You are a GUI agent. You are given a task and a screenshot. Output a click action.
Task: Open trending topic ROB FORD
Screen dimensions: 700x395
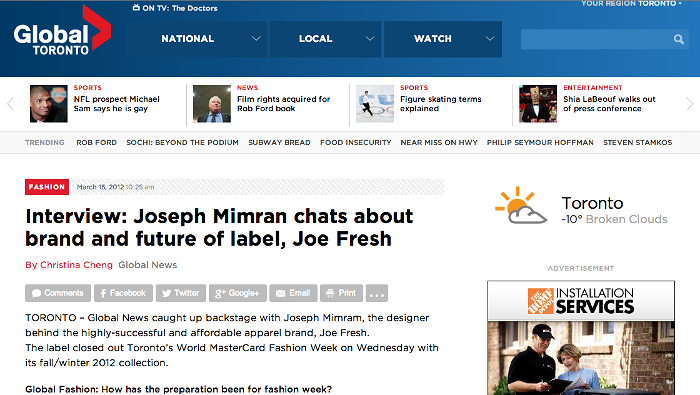pyautogui.click(x=96, y=142)
